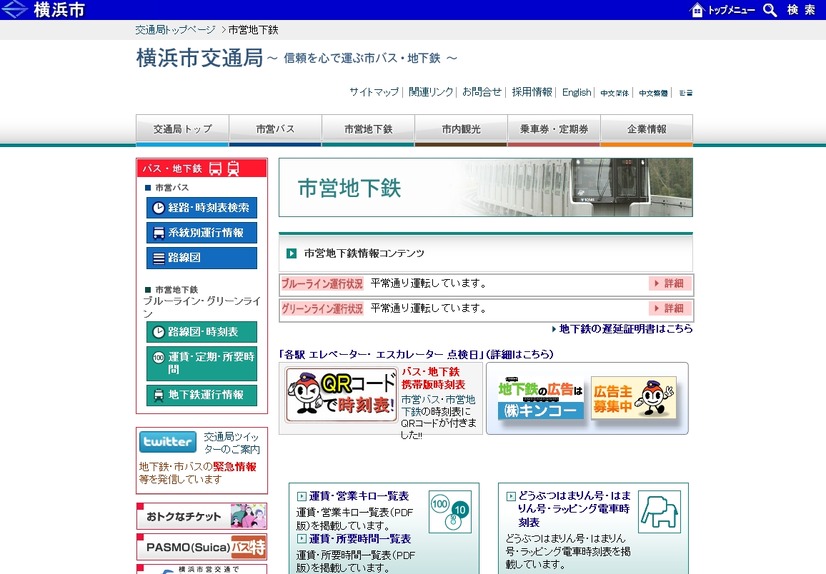Open おトクなチケット banner
The image size is (826, 574).
coord(202,516)
